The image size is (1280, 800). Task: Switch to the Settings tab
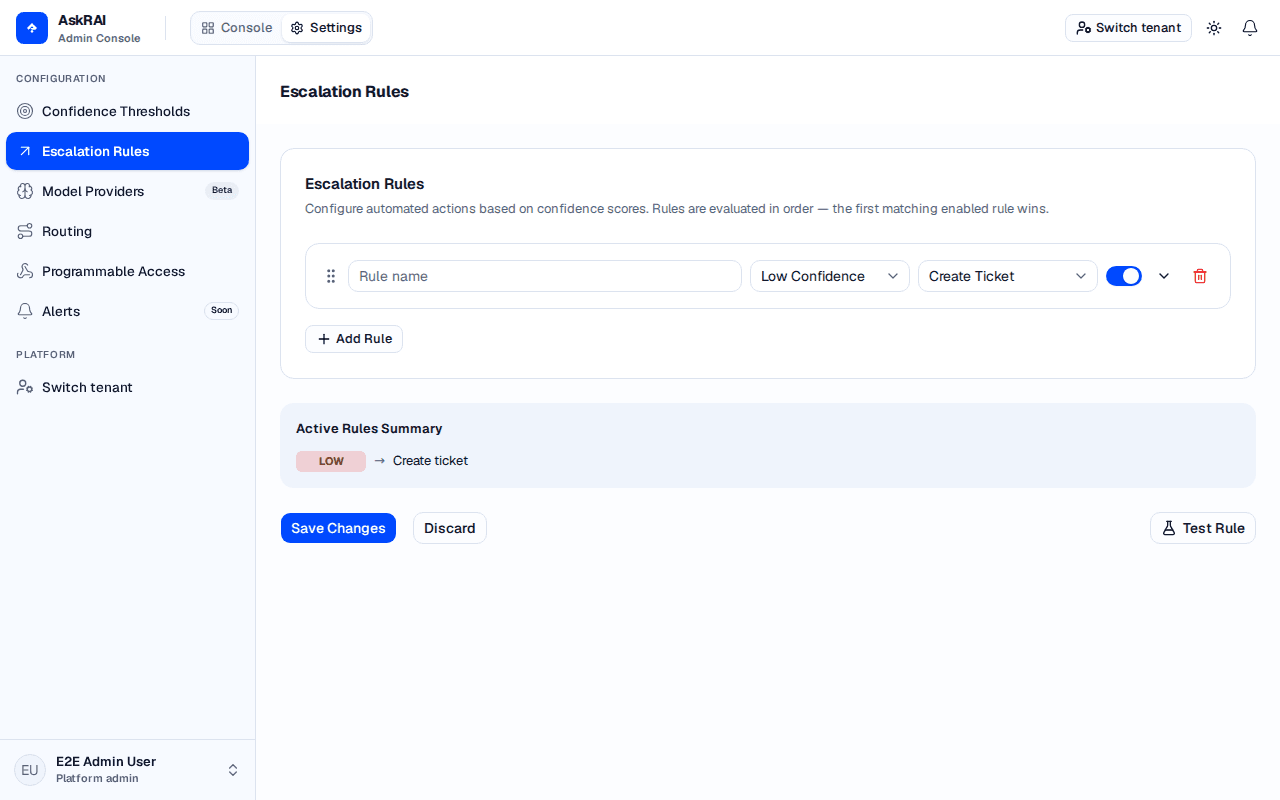pos(326,28)
